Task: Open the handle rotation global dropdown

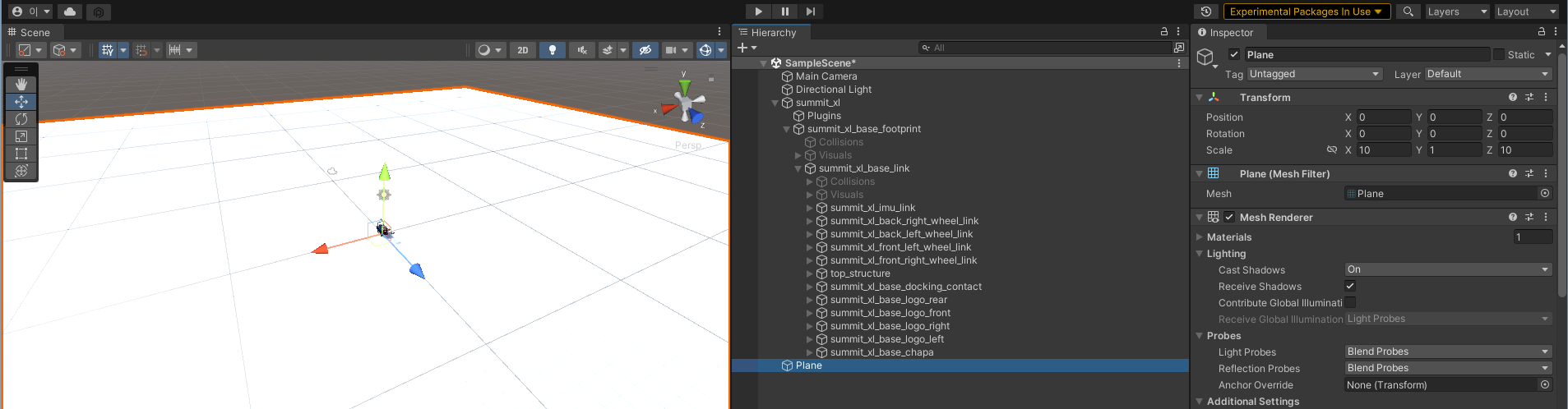Action: (x=65, y=50)
